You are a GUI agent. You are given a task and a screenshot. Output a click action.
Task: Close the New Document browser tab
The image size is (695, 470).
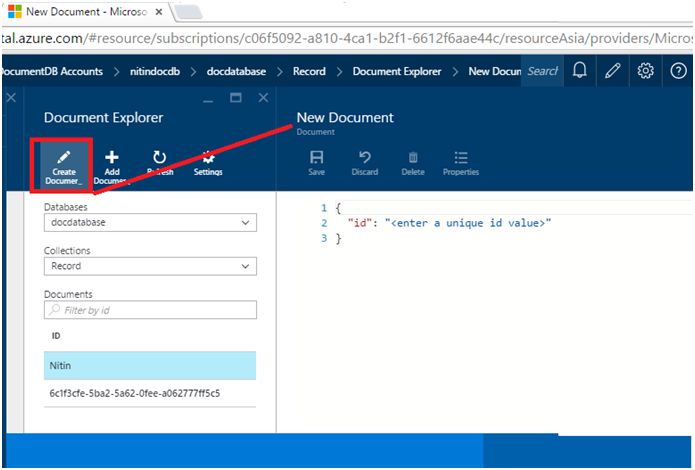[x=158, y=12]
